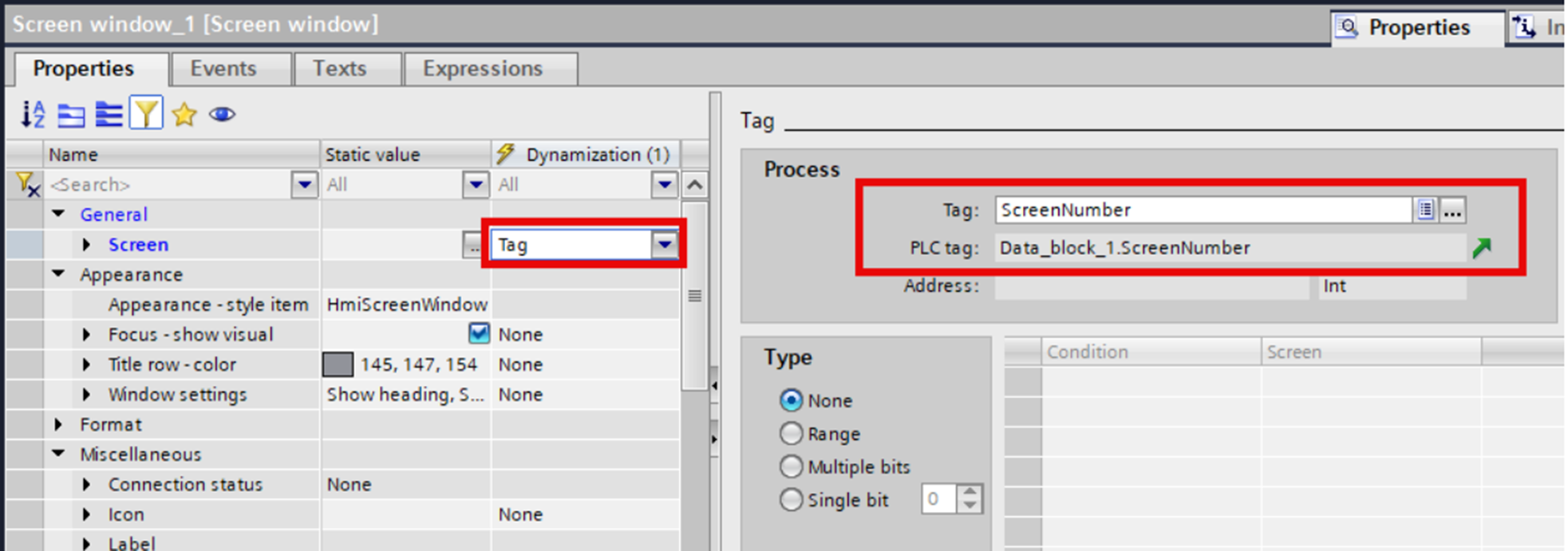
Task: Open the Expressions tab
Action: (x=482, y=69)
